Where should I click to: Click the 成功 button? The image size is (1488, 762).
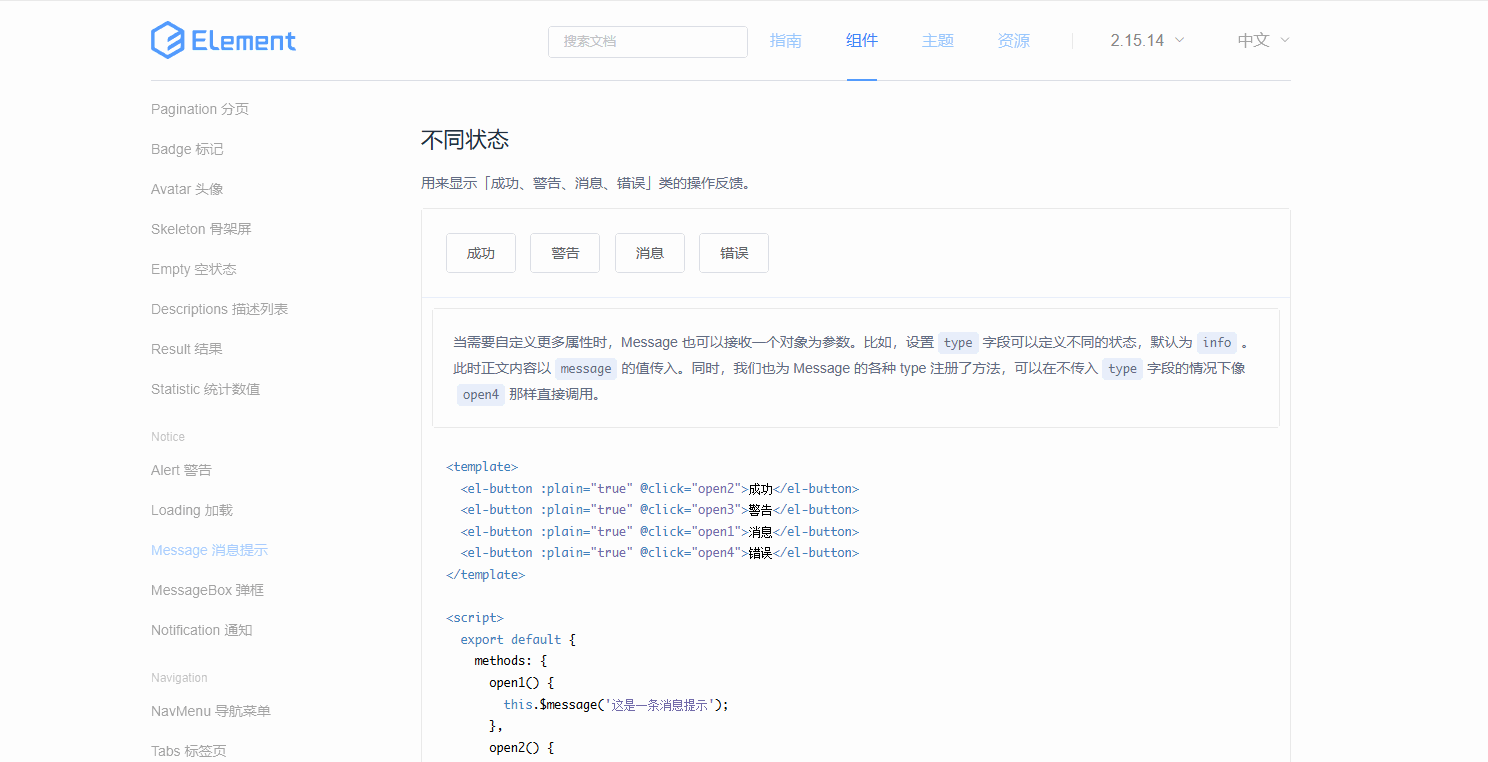480,253
